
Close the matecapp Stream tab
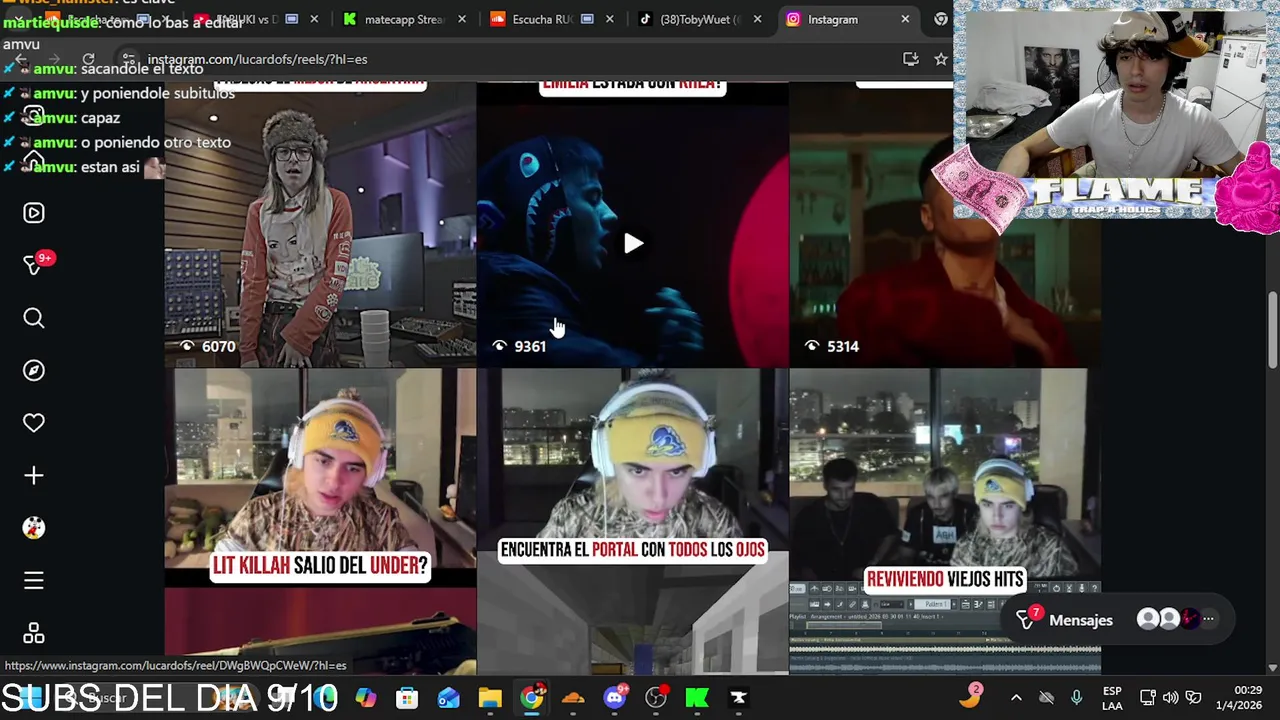pos(463,19)
